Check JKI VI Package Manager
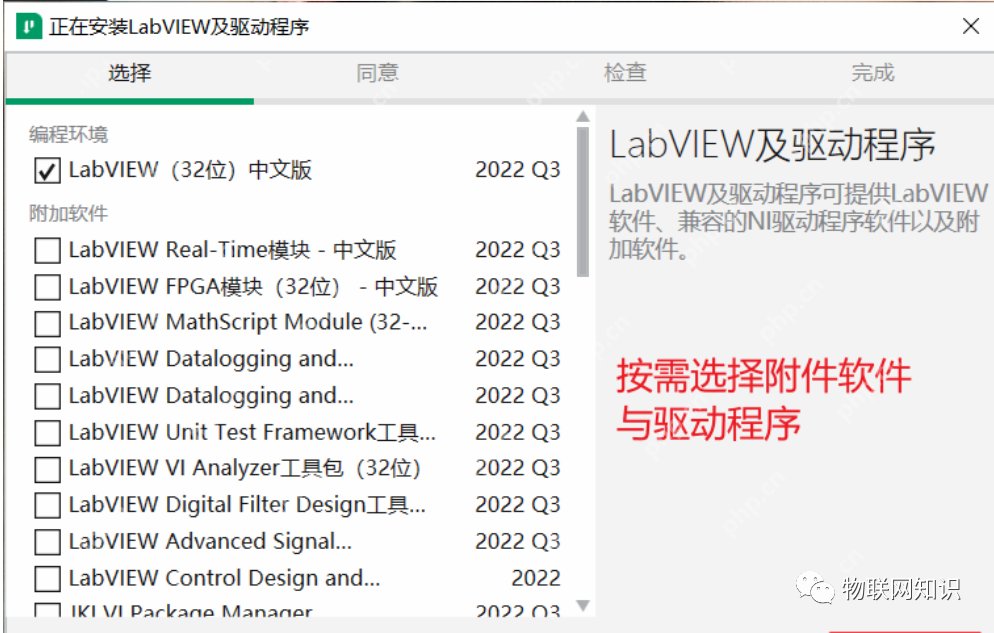The image size is (994, 633). coord(47,611)
